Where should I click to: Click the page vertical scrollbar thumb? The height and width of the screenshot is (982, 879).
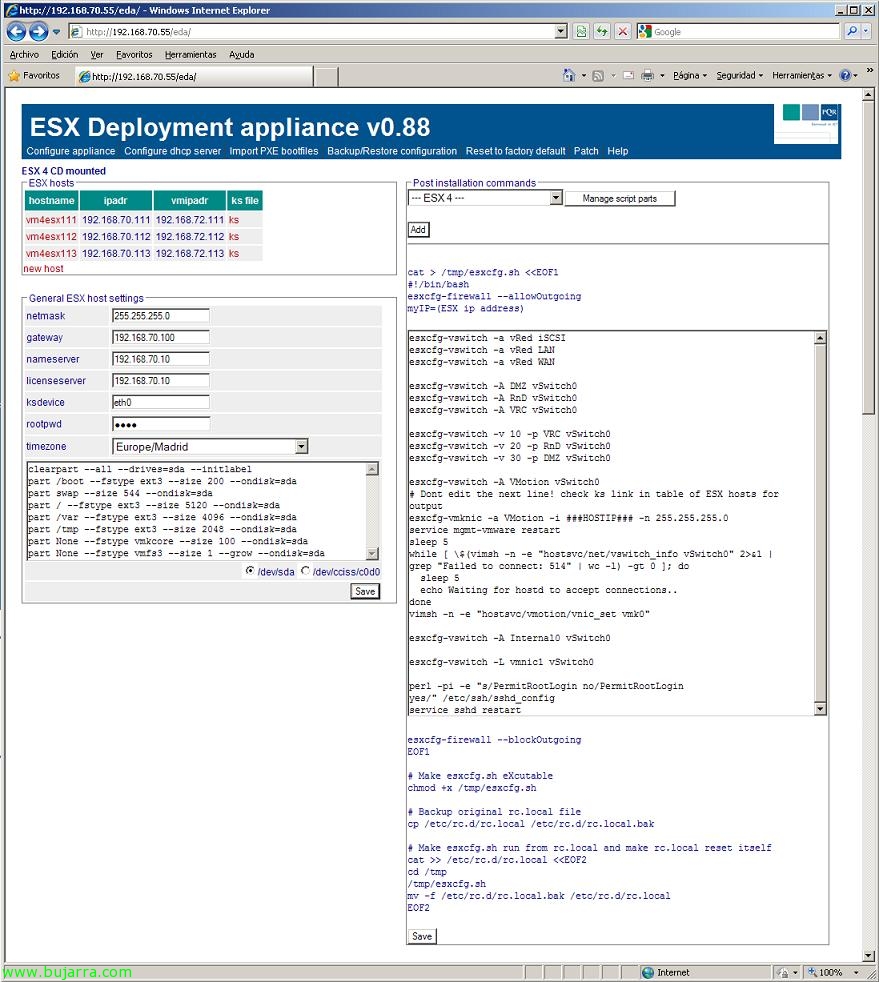click(868, 257)
